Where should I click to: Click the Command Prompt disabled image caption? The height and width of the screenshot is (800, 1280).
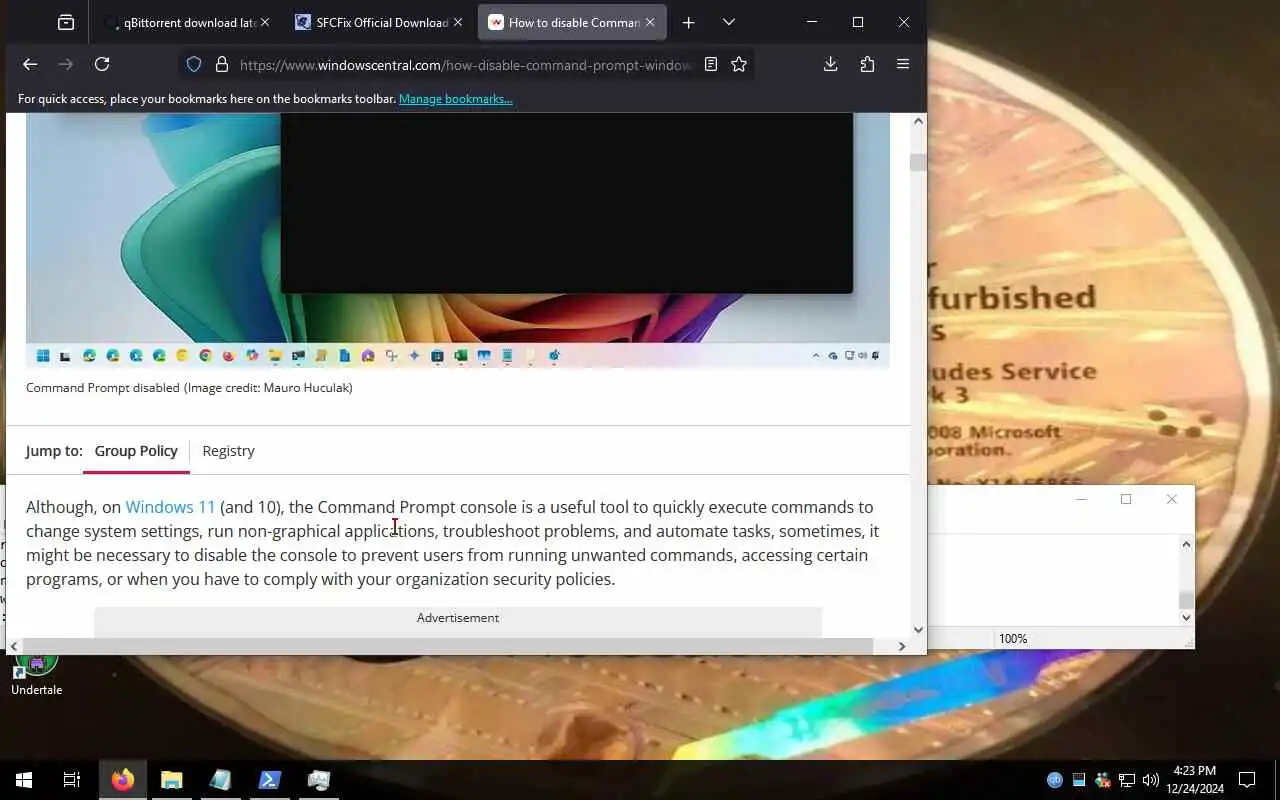pyautogui.click(x=189, y=388)
